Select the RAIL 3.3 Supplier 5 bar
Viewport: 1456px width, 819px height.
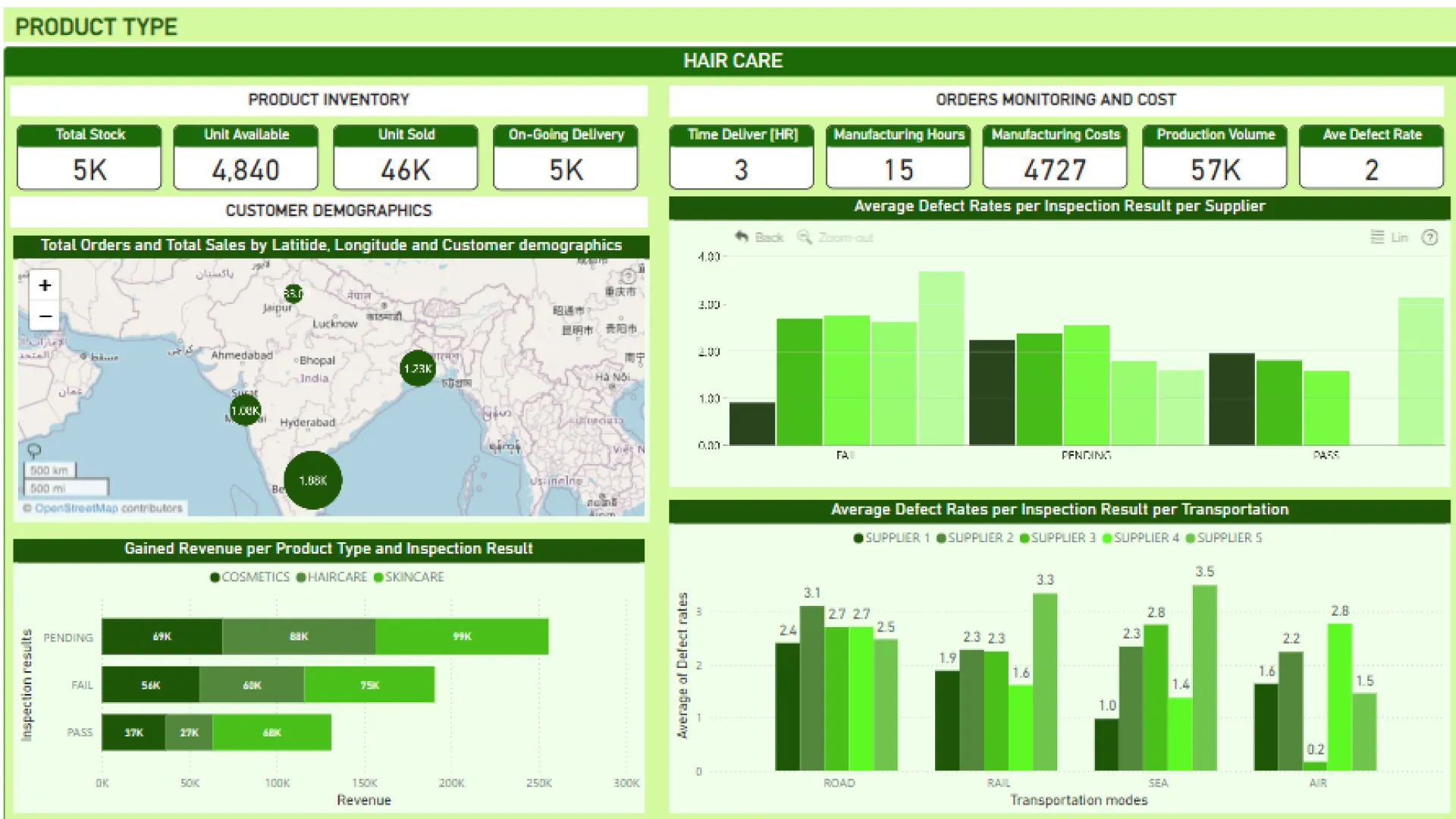point(1045,682)
